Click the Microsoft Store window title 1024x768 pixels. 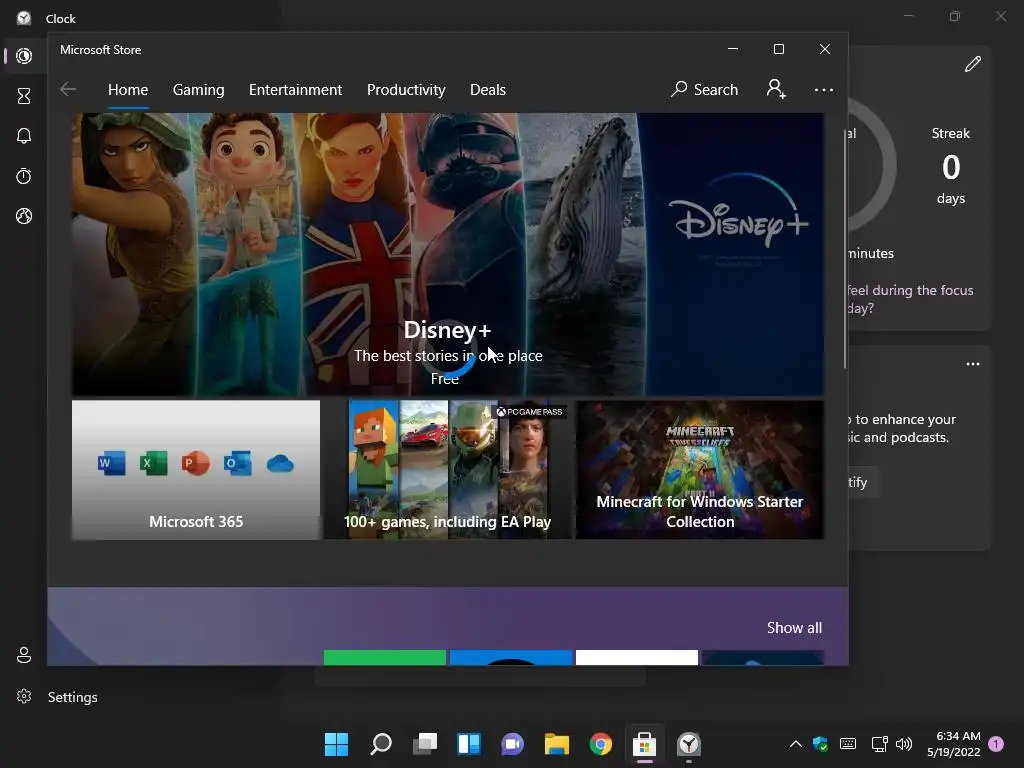click(x=101, y=50)
